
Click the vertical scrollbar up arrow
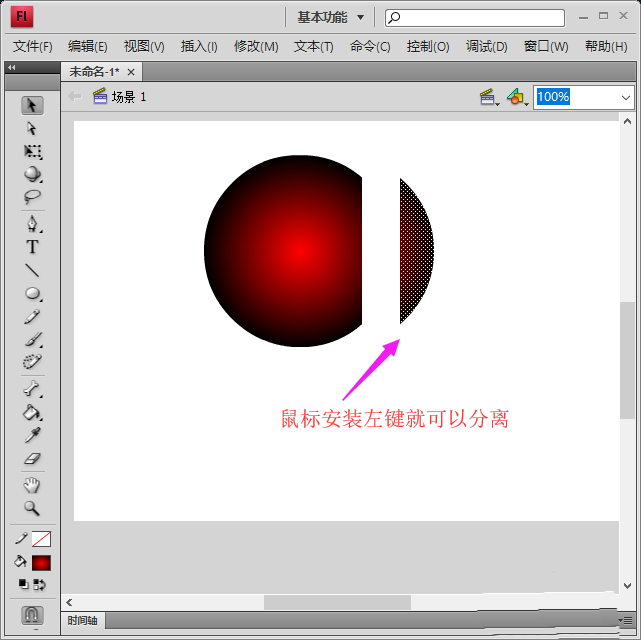point(627,121)
